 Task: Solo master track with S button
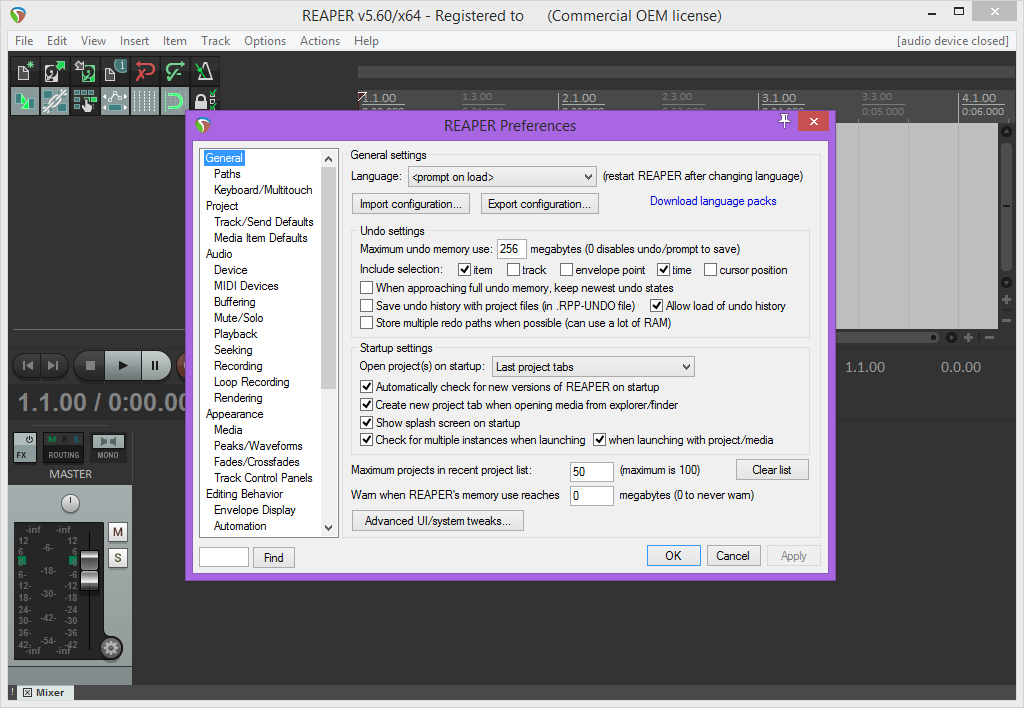tap(118, 558)
